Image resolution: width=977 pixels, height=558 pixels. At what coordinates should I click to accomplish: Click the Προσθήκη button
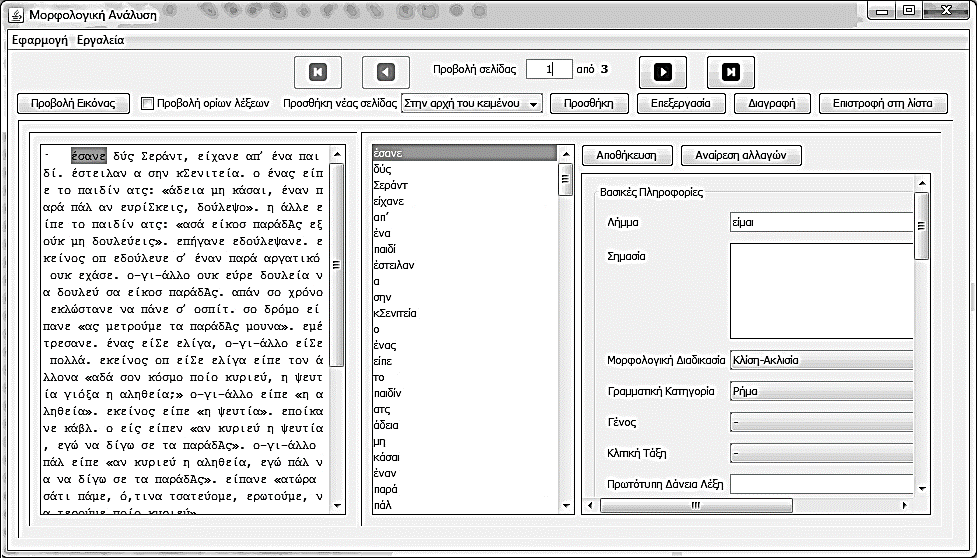[589, 103]
